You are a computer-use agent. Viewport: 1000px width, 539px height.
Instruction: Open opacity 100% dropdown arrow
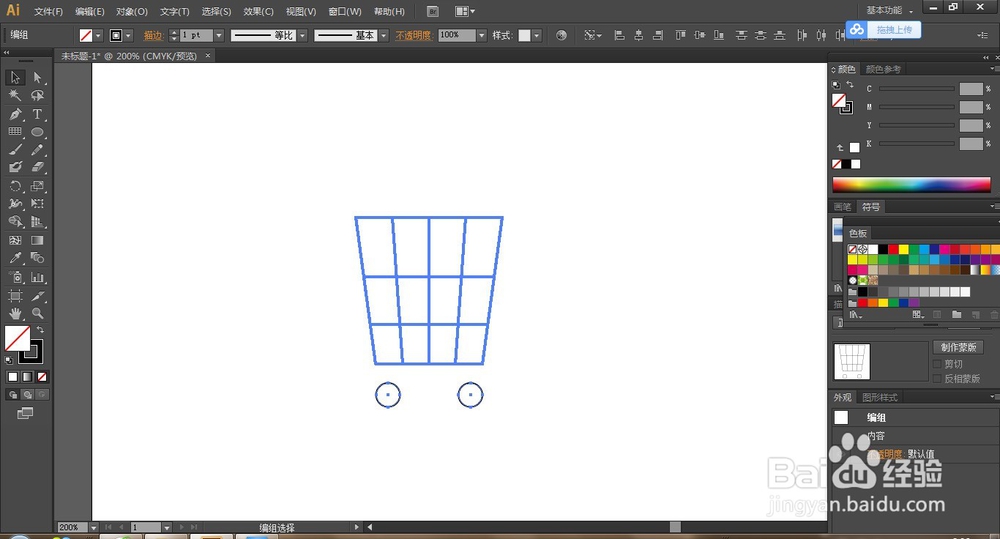[x=482, y=36]
